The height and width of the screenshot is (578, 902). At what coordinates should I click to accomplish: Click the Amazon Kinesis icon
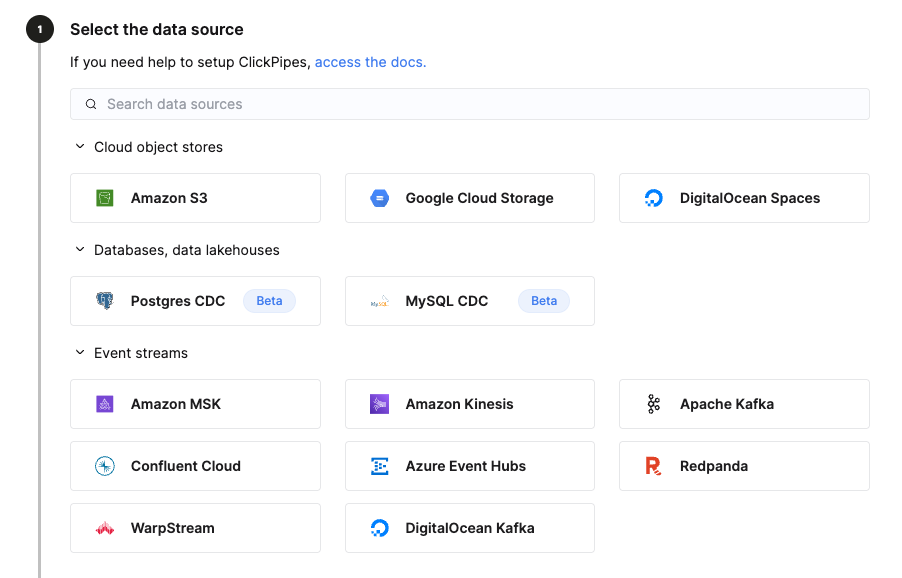(379, 404)
